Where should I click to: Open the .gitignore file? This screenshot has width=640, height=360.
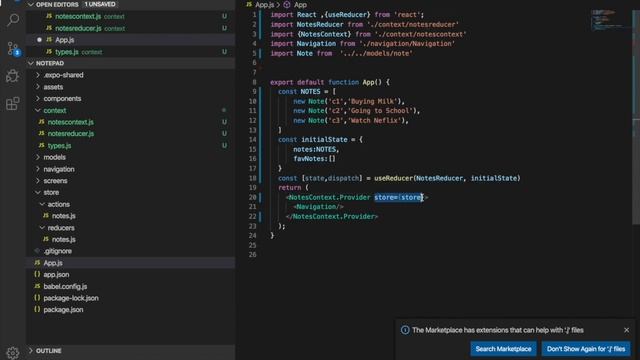tap(131, 251)
